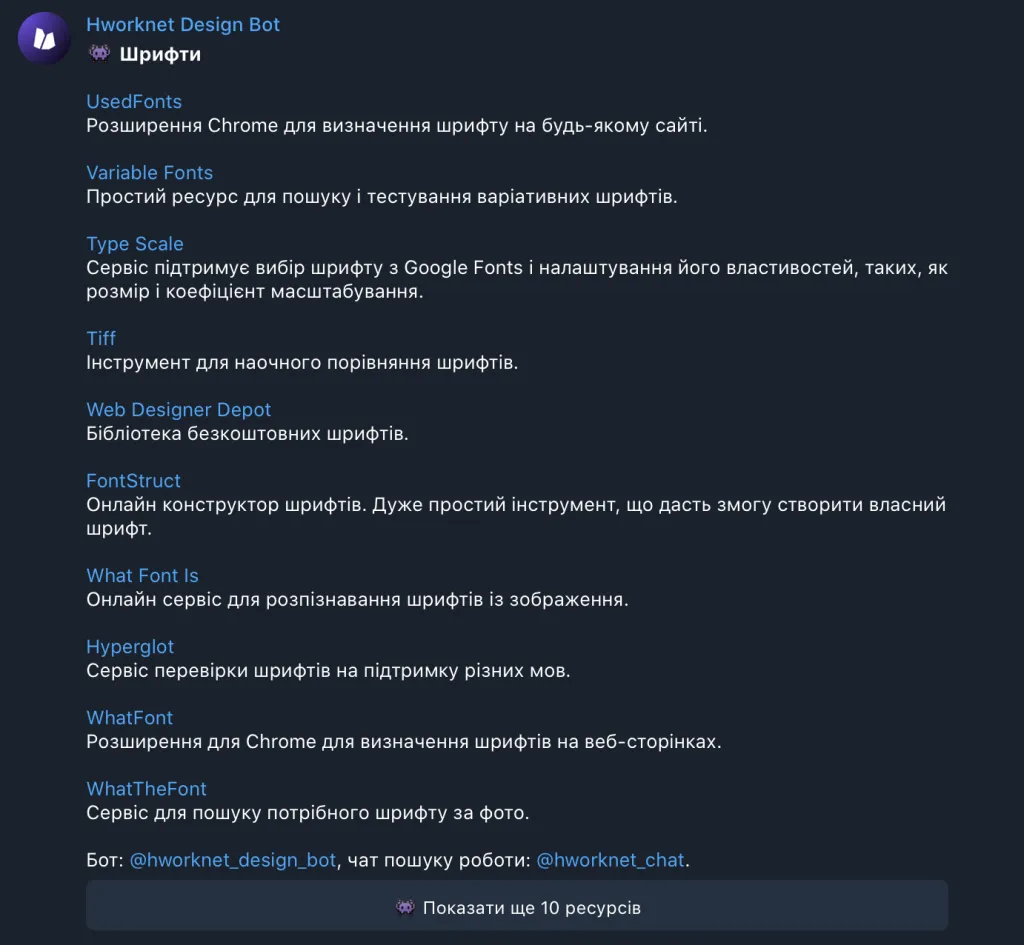Open the @hworknet_design_bot mention
Image resolution: width=1024 pixels, height=945 pixels.
(x=233, y=860)
